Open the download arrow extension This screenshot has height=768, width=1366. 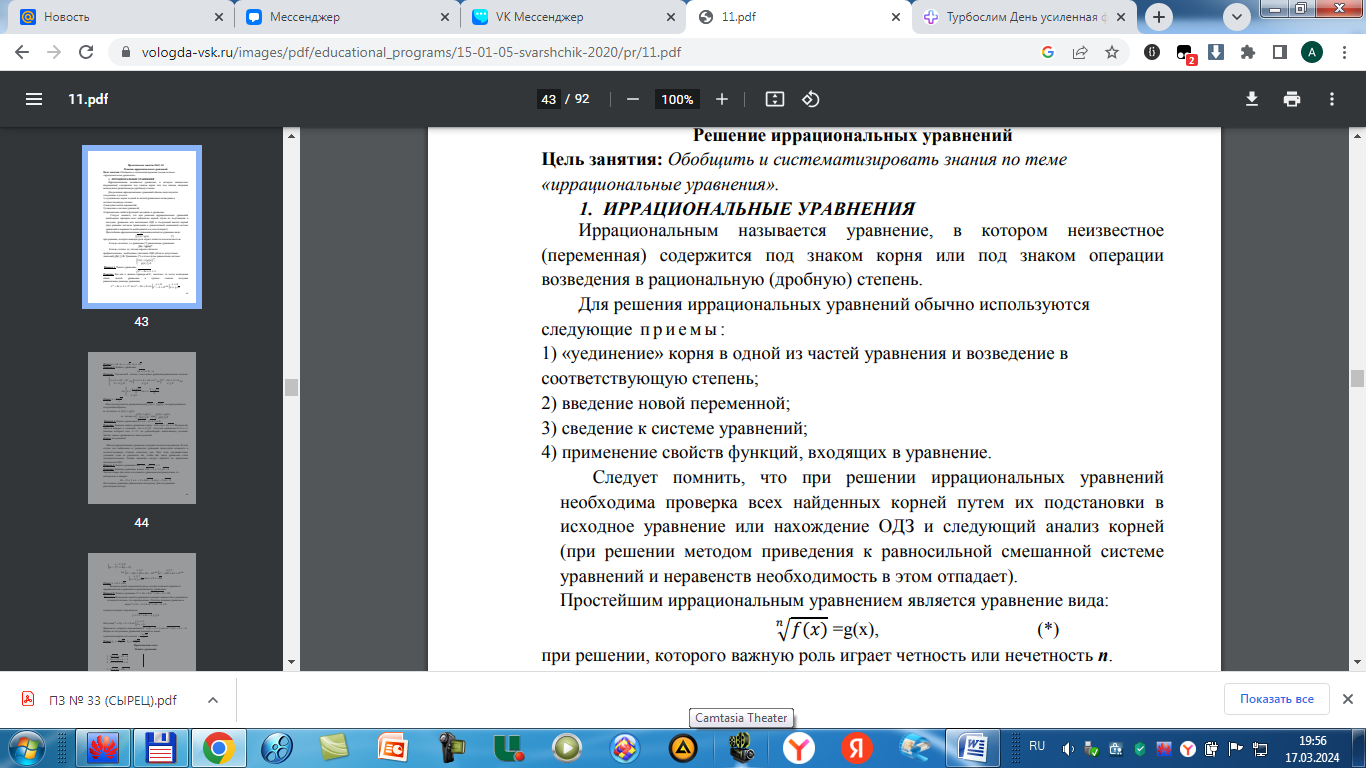click(x=1216, y=52)
